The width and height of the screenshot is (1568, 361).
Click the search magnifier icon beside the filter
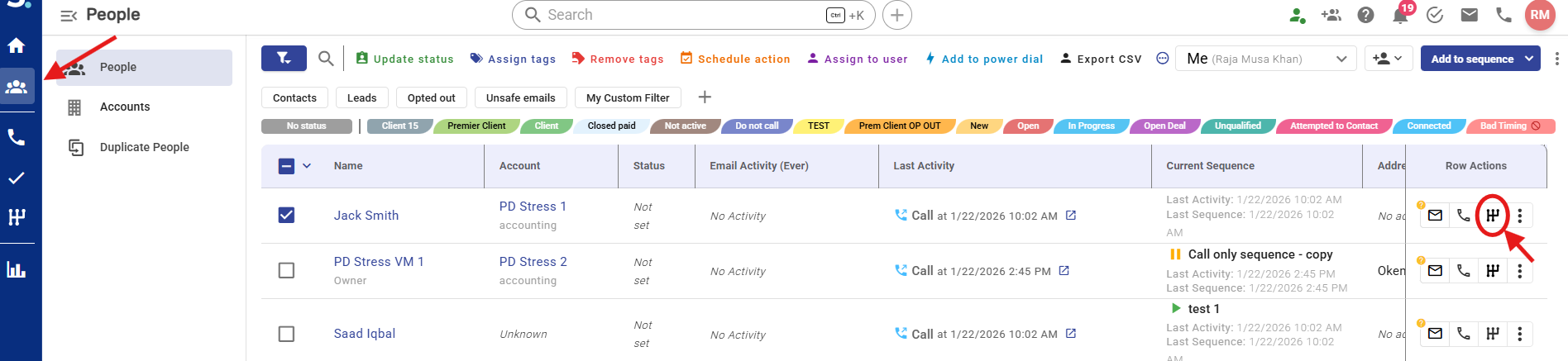coord(326,59)
